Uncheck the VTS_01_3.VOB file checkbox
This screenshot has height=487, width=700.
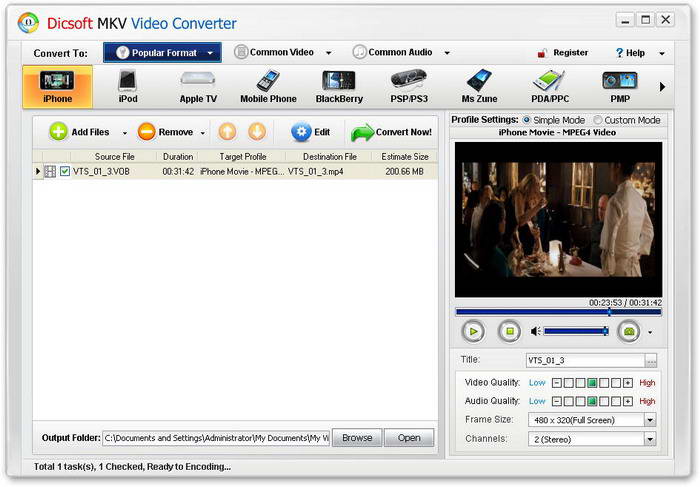pyautogui.click(x=65, y=171)
